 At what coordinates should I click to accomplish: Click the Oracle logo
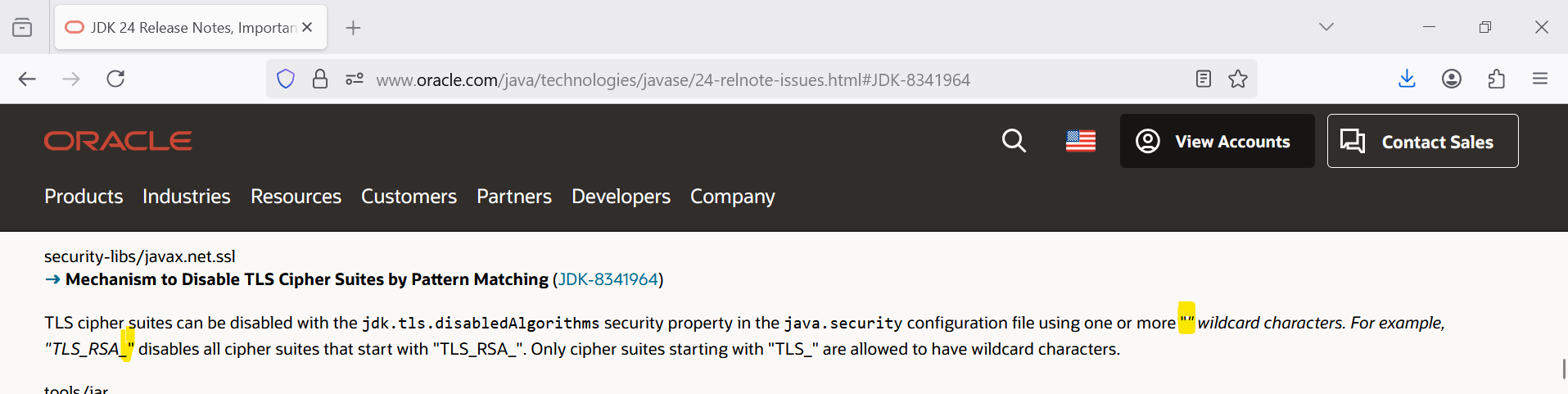118,141
